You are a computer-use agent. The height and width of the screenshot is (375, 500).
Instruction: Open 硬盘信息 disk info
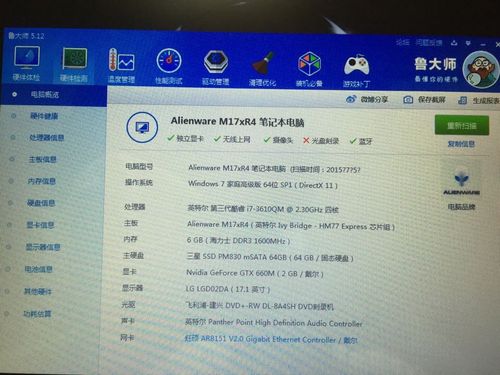(41, 203)
